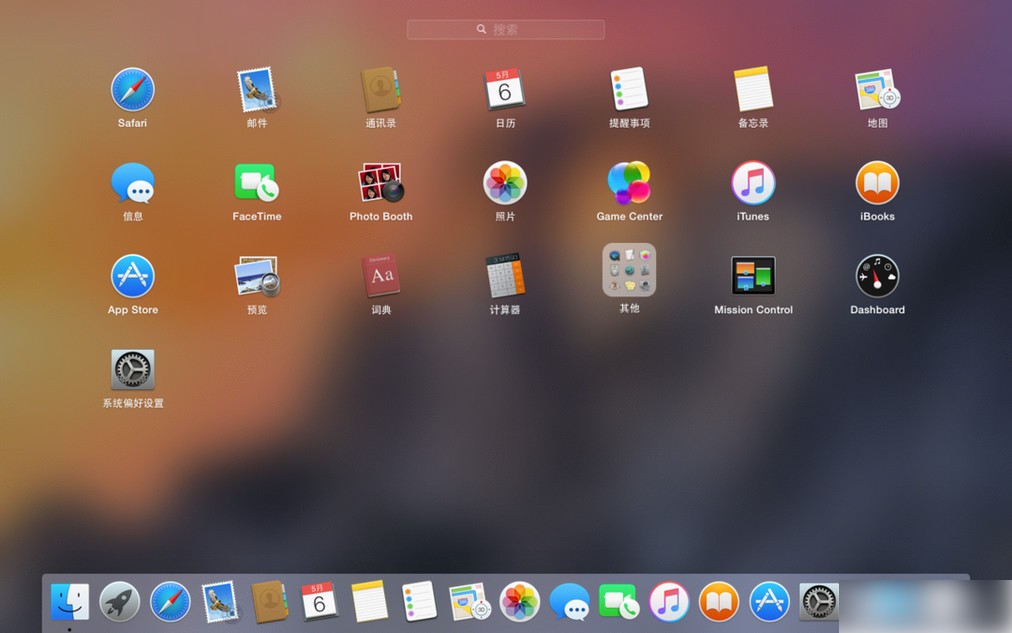Open 系统偏好设置 System Preferences in Launchpad
This screenshot has width=1012, height=633.
tap(132, 370)
